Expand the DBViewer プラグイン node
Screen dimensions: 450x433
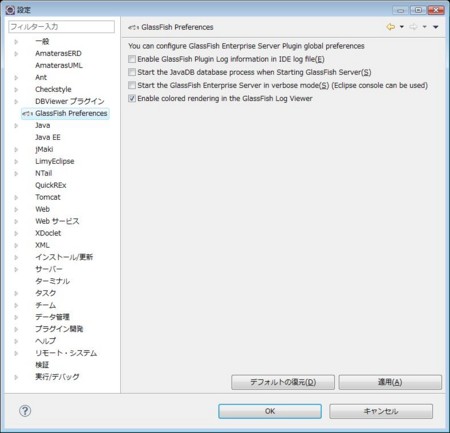(16, 102)
